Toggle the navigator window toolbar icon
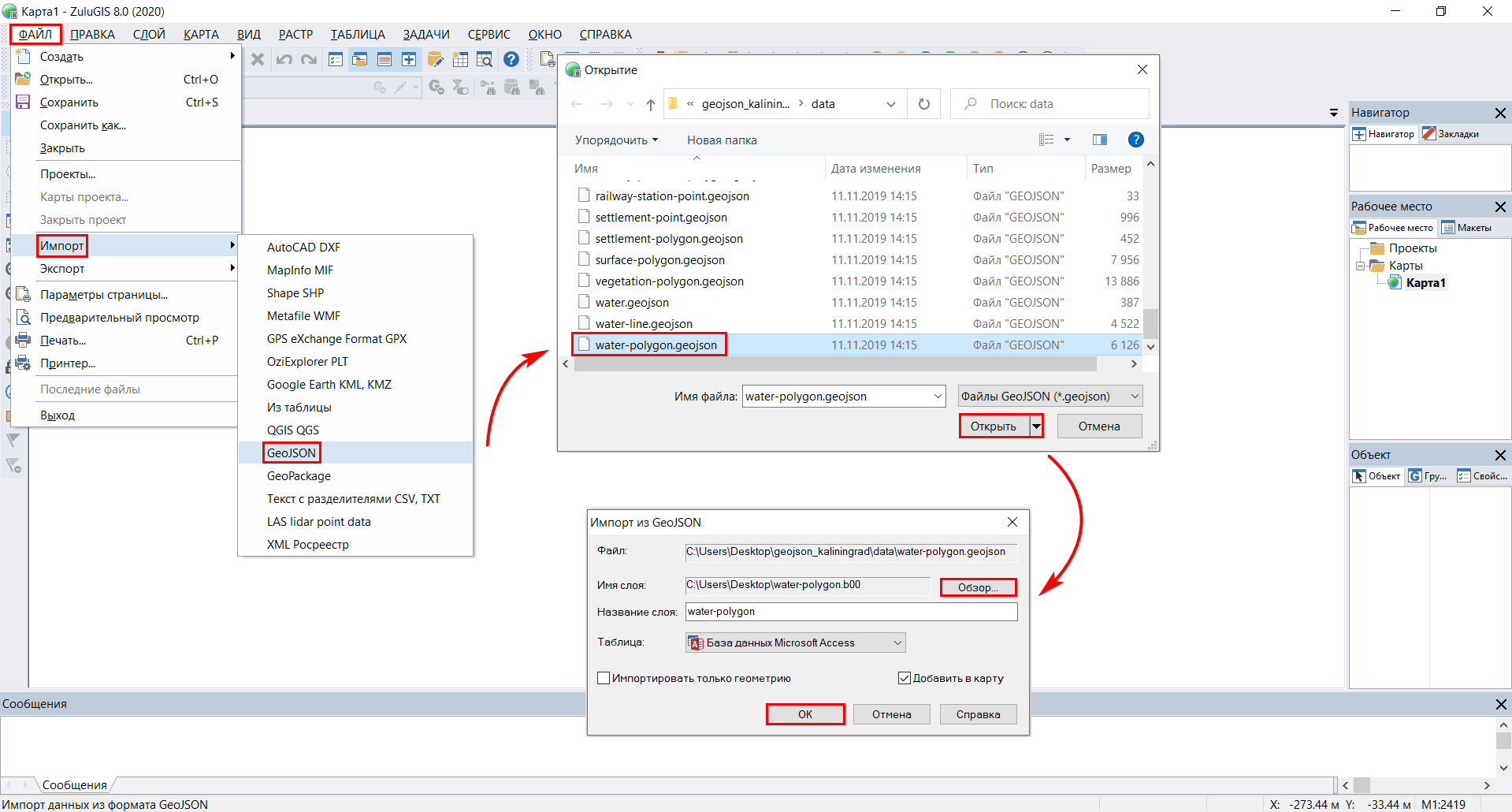Viewport: 1512px width, 812px height. (409, 59)
